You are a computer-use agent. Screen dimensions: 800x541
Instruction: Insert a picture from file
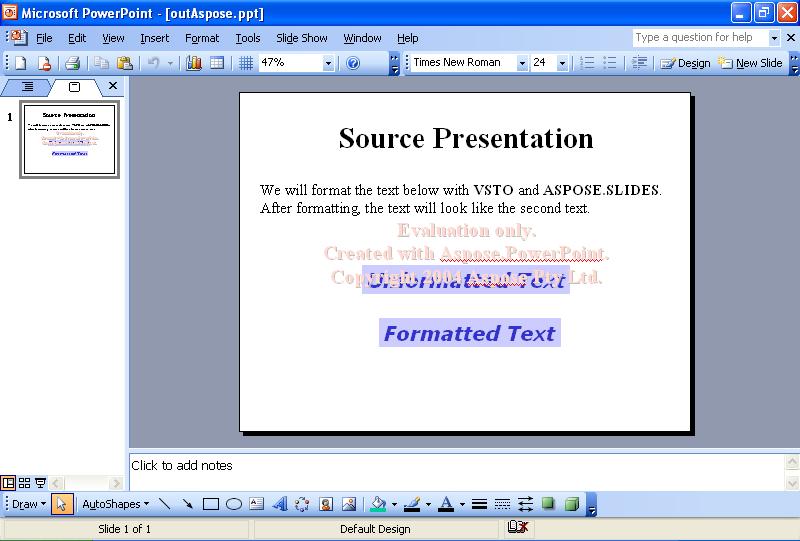click(x=349, y=504)
